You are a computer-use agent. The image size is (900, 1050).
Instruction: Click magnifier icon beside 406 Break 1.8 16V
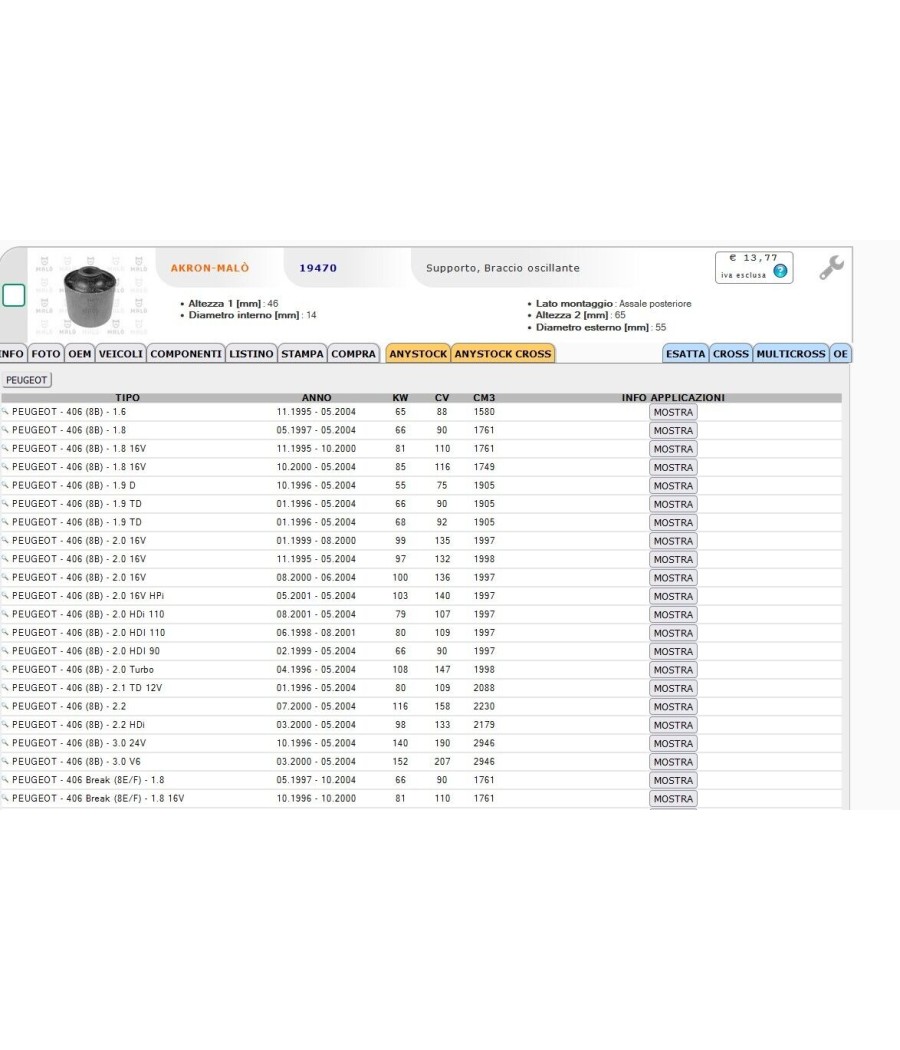coord(5,798)
